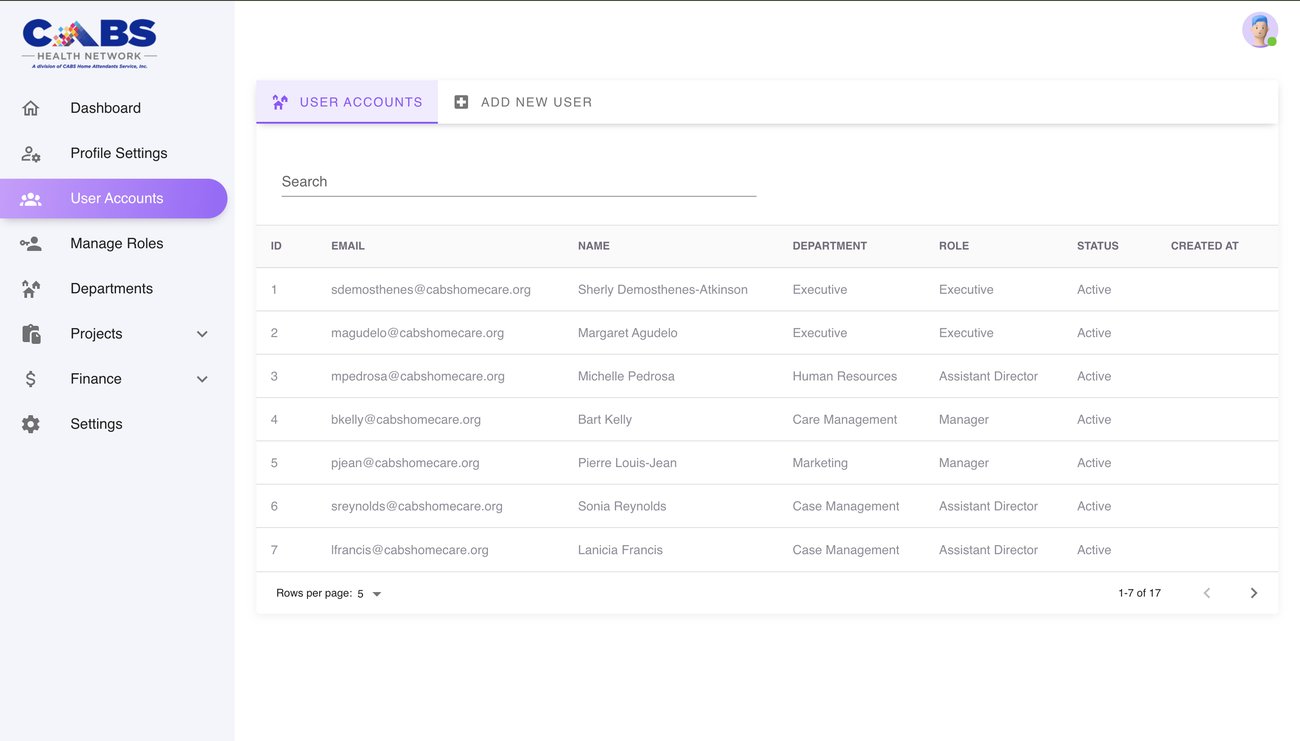Select name Michelle Pedrosa

pyautogui.click(x=626, y=376)
